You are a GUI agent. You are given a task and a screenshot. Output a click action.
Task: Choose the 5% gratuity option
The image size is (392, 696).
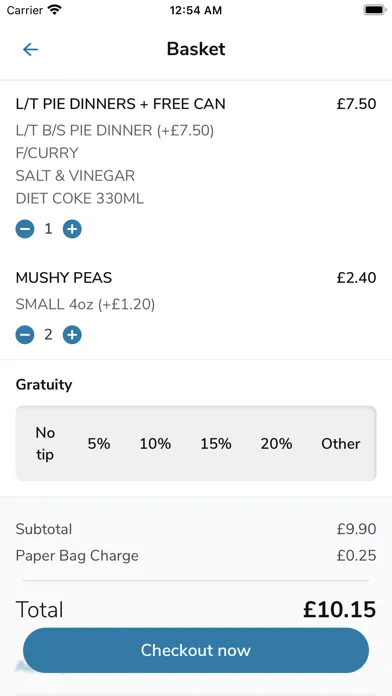(99, 443)
